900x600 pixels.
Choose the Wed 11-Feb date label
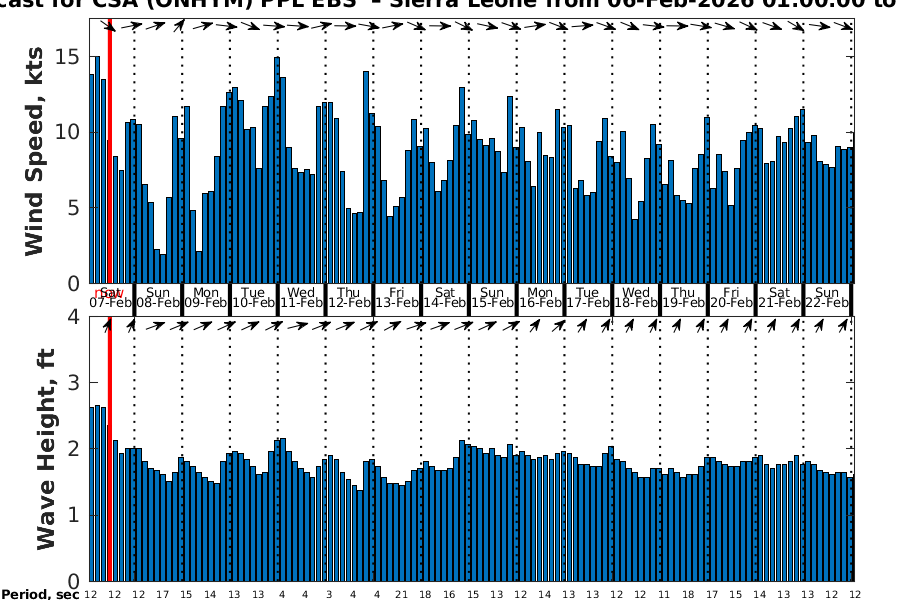(302, 297)
